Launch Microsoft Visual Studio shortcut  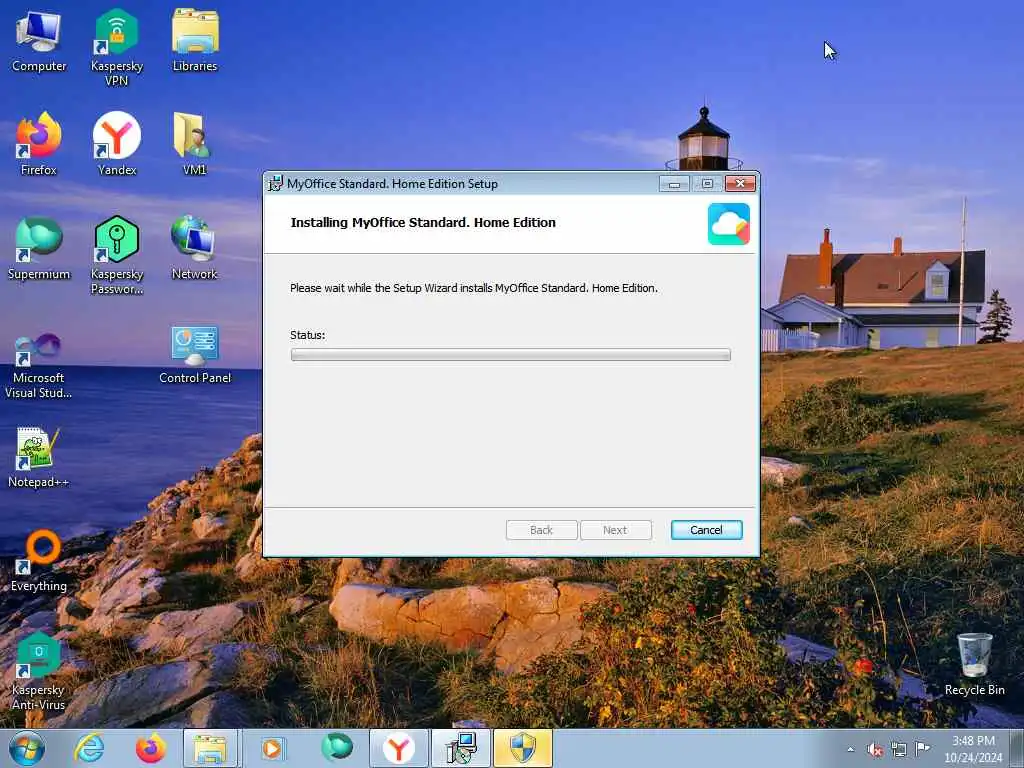pos(39,366)
